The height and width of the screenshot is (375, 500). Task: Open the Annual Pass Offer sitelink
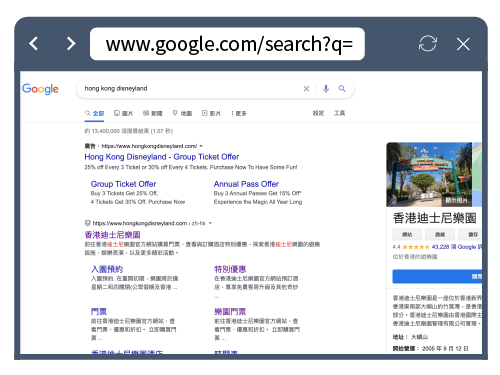(x=246, y=184)
